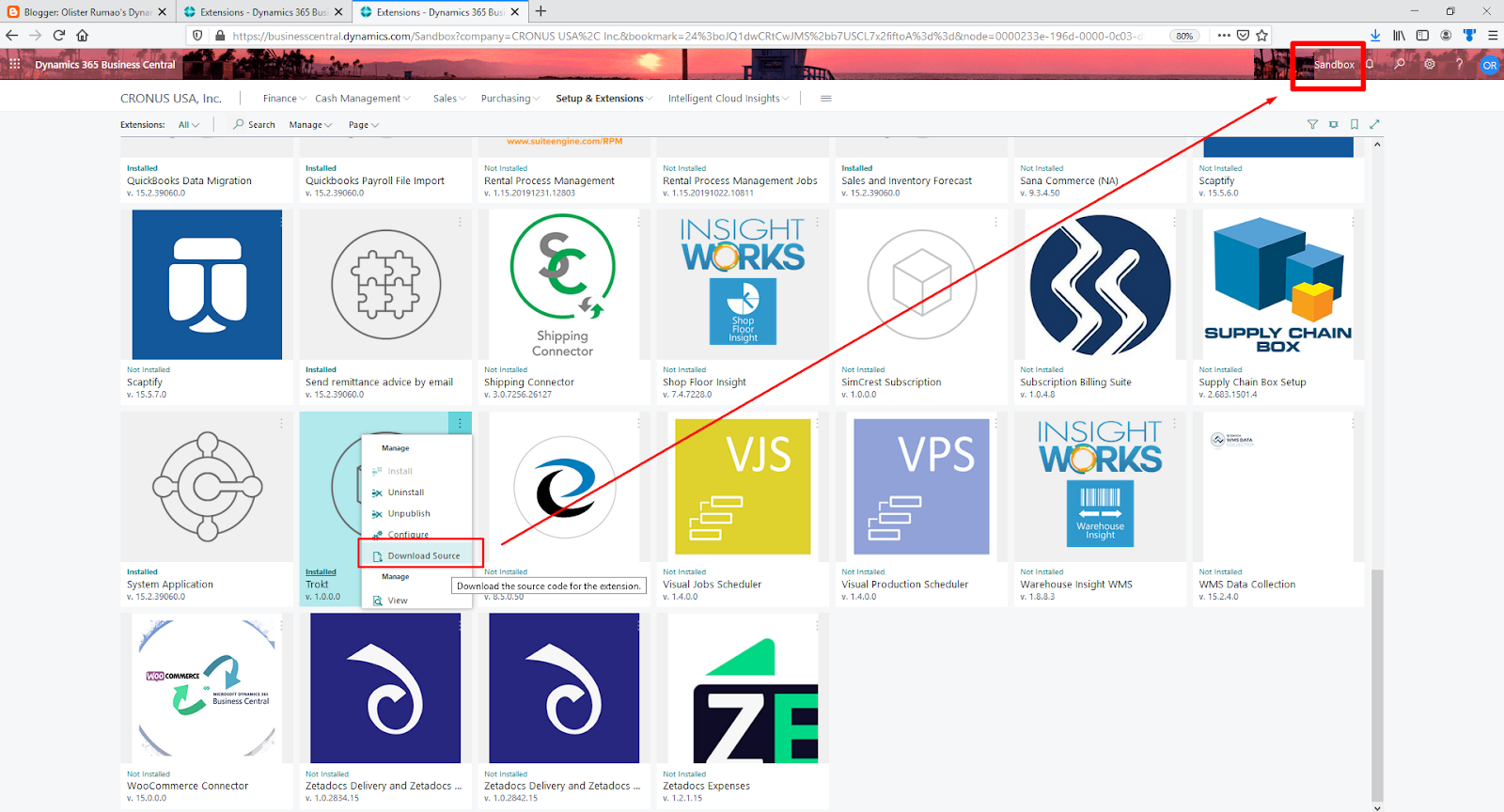Expand the Intelligent Cloud Insights menu
Screen dimensions: 1504x812
pyautogui.click(x=728, y=99)
